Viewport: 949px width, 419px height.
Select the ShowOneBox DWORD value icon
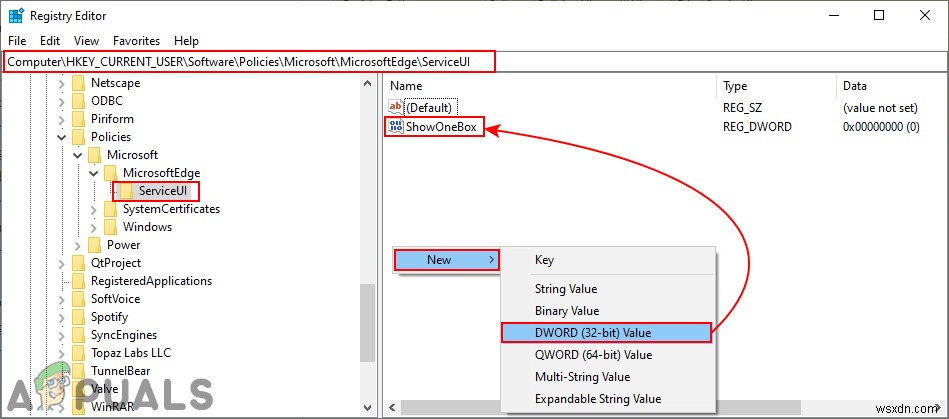tap(396, 127)
